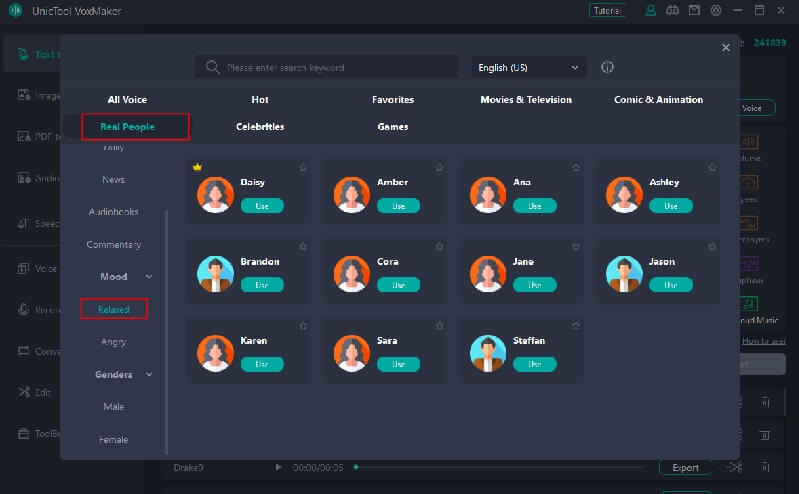This screenshot has width=799, height=494.
Task: Click Daisy's avatar thumbnail
Action: click(x=215, y=194)
